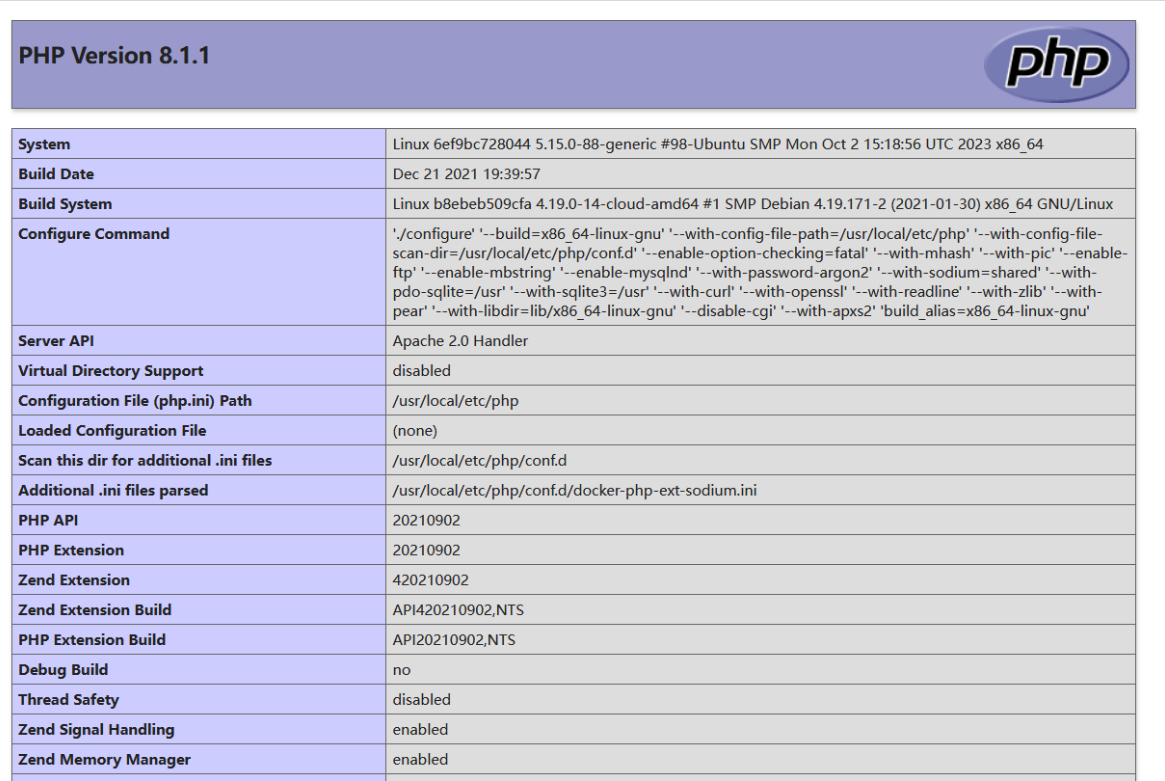1165x781 pixels.
Task: Click the PHP API label
Action: (48, 520)
